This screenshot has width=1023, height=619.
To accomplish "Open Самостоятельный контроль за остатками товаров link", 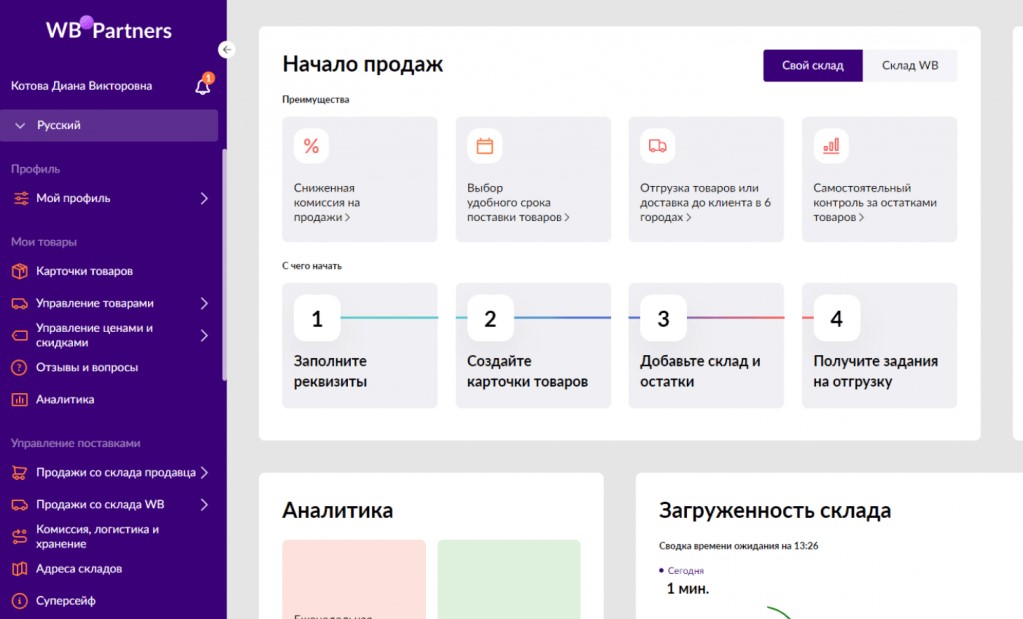I will (875, 202).
